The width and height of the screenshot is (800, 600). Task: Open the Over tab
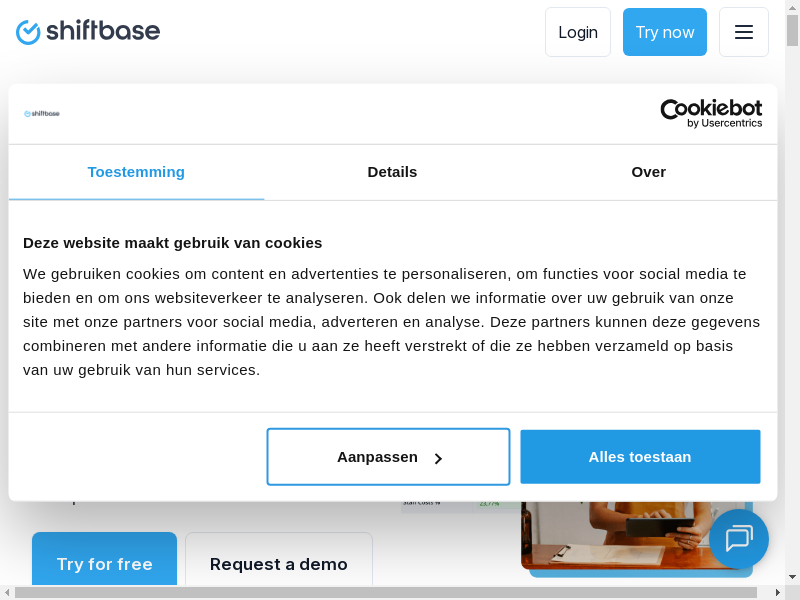(x=648, y=172)
